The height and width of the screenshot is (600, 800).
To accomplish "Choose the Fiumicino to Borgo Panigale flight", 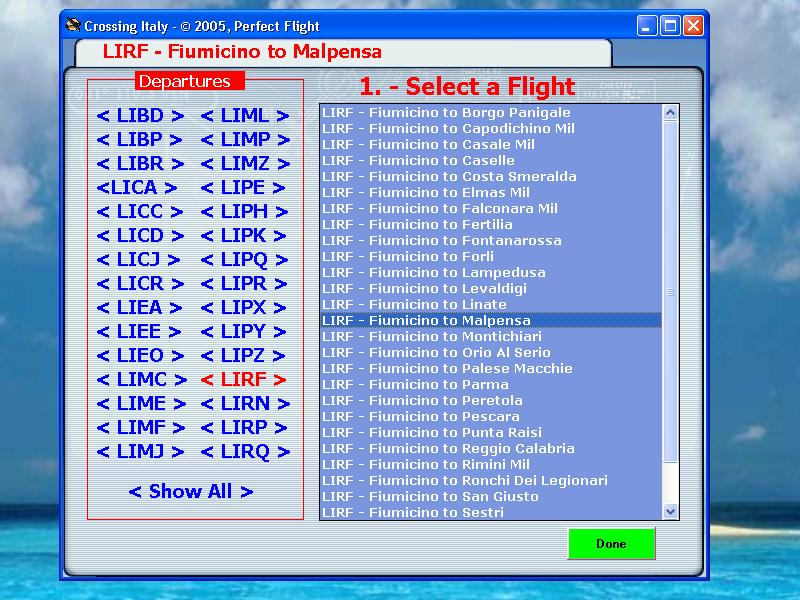I will [491, 112].
